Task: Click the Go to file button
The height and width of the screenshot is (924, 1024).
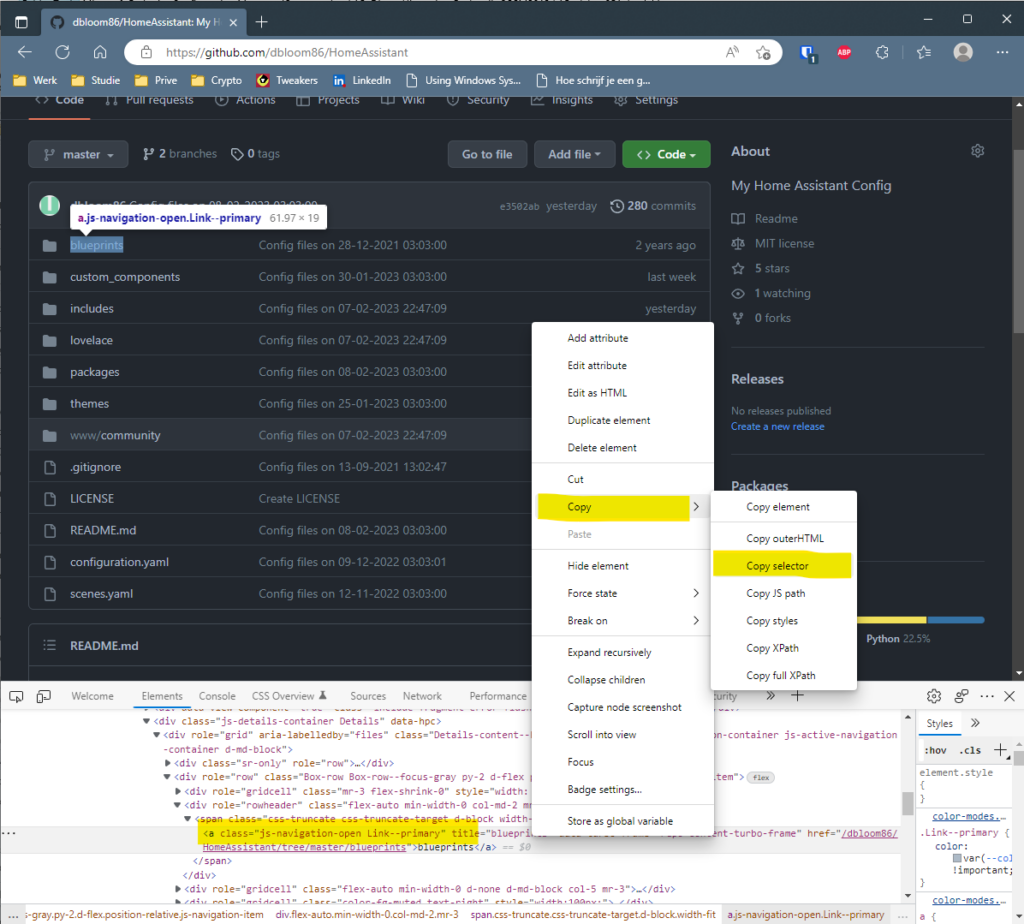Action: (x=487, y=154)
